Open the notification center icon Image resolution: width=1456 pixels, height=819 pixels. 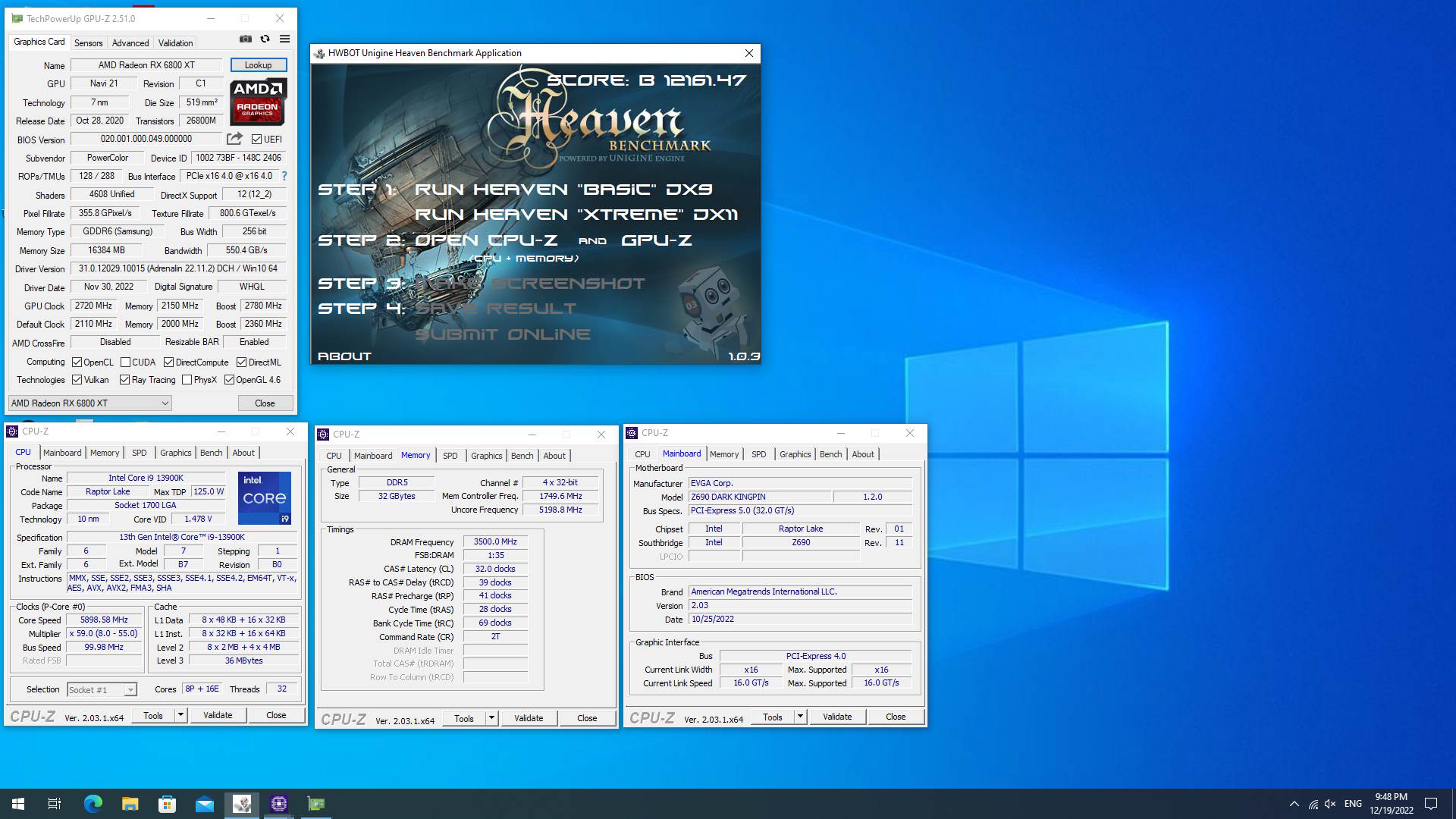click(x=1431, y=804)
